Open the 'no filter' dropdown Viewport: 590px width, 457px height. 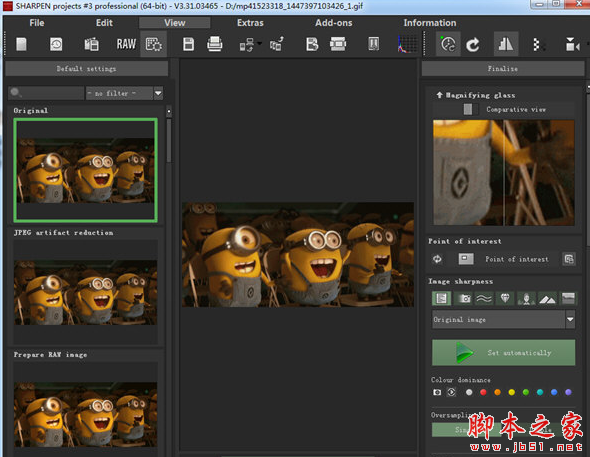tap(125, 93)
